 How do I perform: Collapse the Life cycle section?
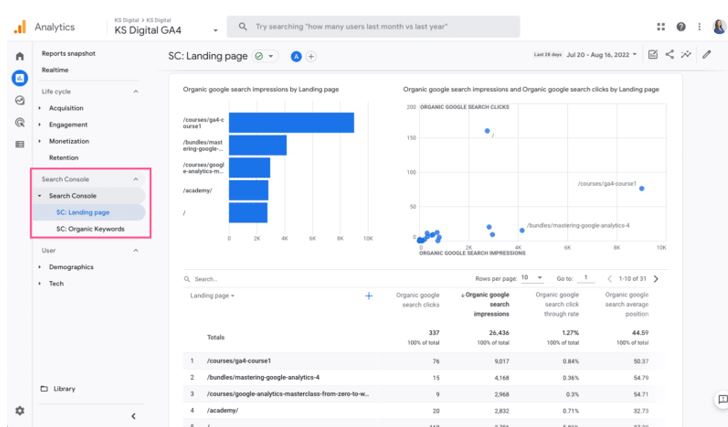pos(136,91)
